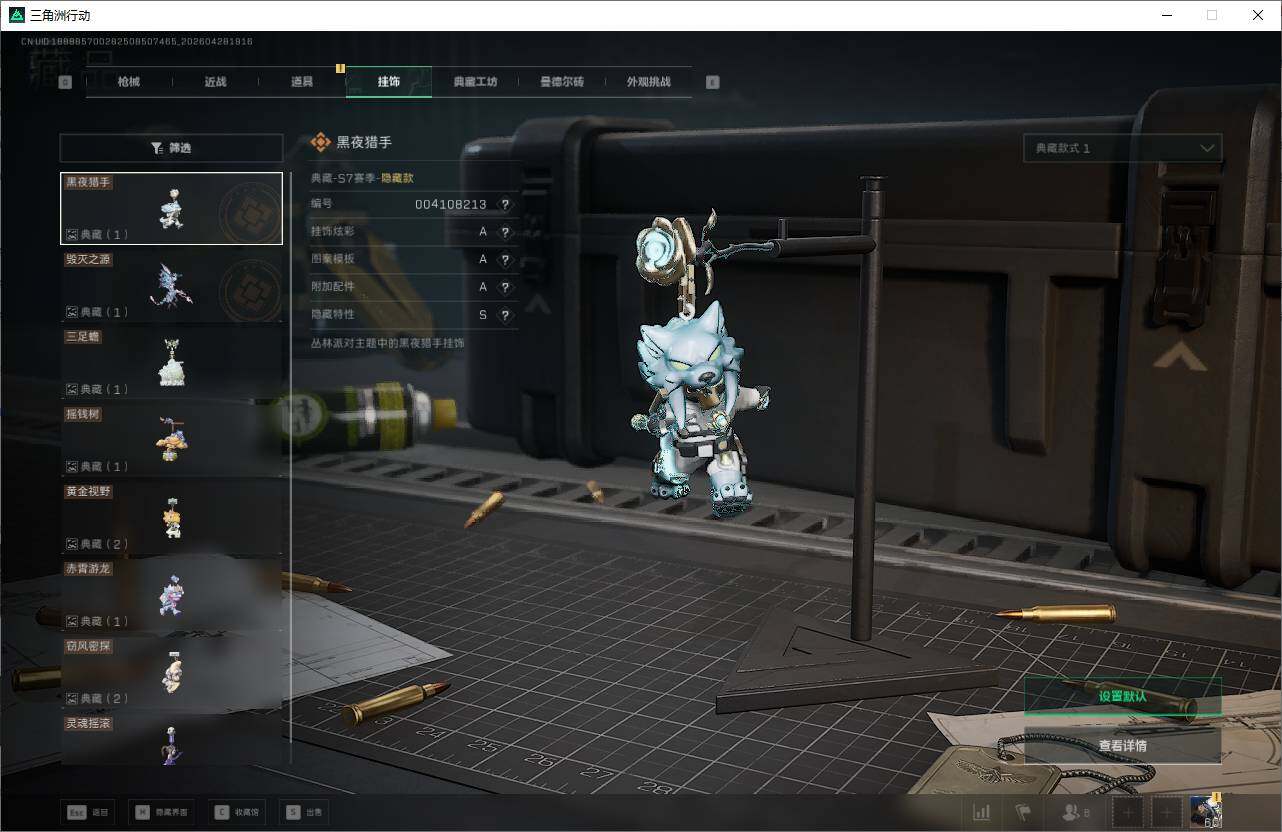Click description 丛林派对主题中的黑夜猎手挂饰
Screen dimensions: 1282x832
388,343
